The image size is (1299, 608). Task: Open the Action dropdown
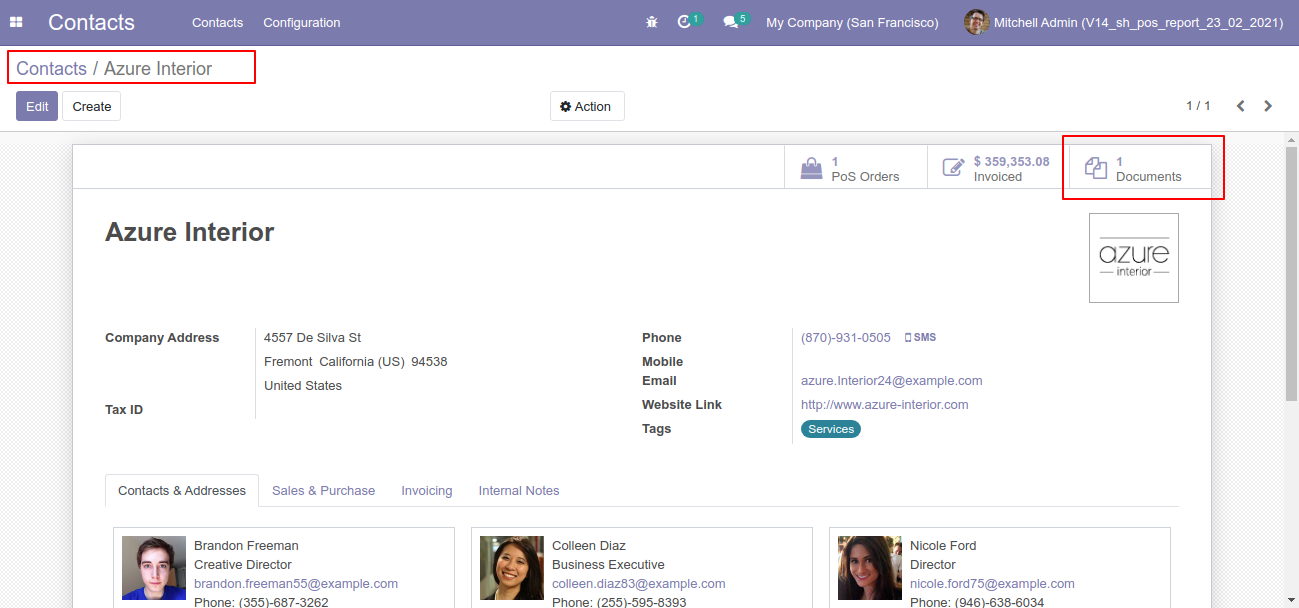tap(587, 107)
